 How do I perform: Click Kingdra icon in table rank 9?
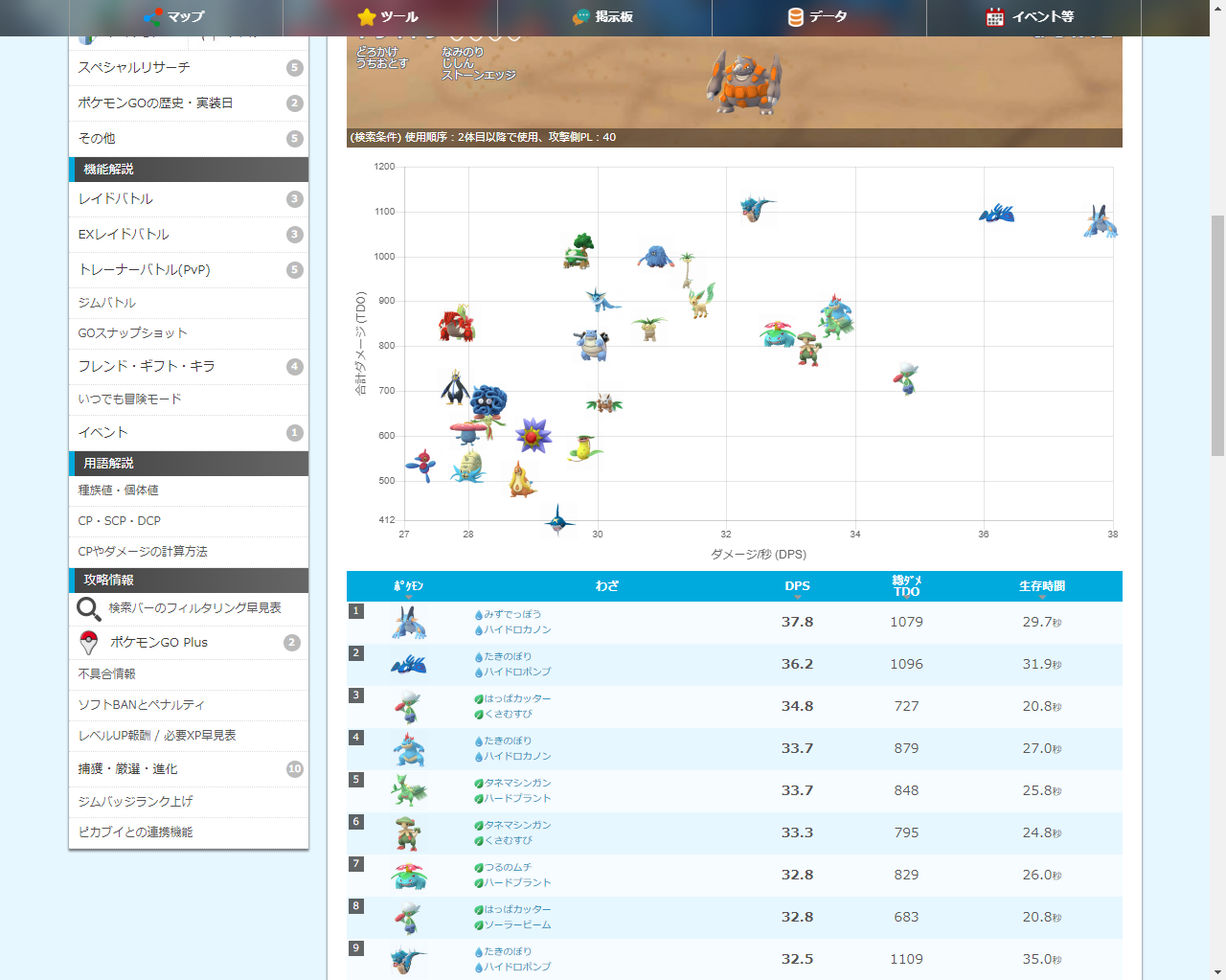pos(409,960)
